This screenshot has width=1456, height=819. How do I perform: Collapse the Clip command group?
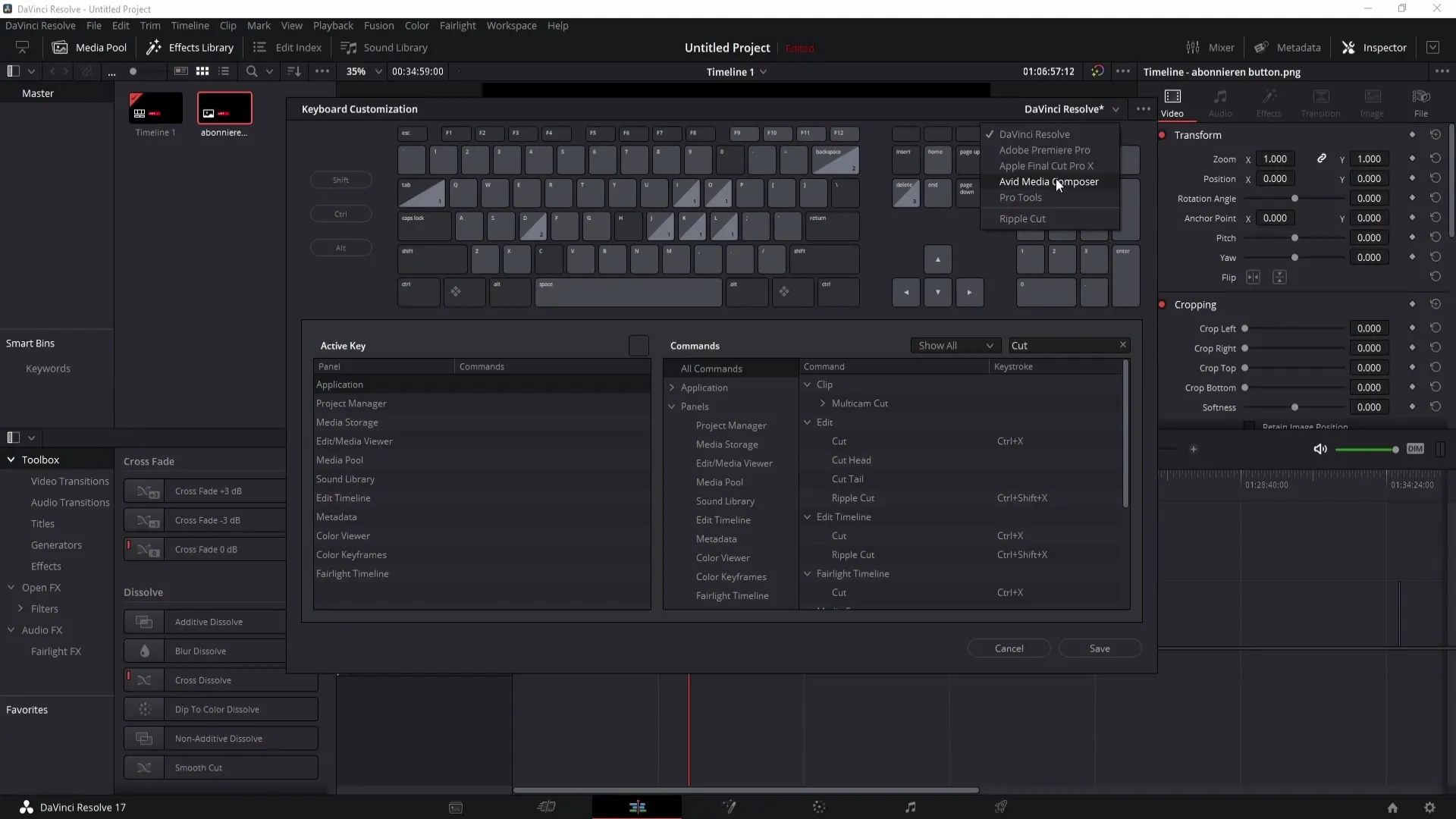[x=808, y=384]
